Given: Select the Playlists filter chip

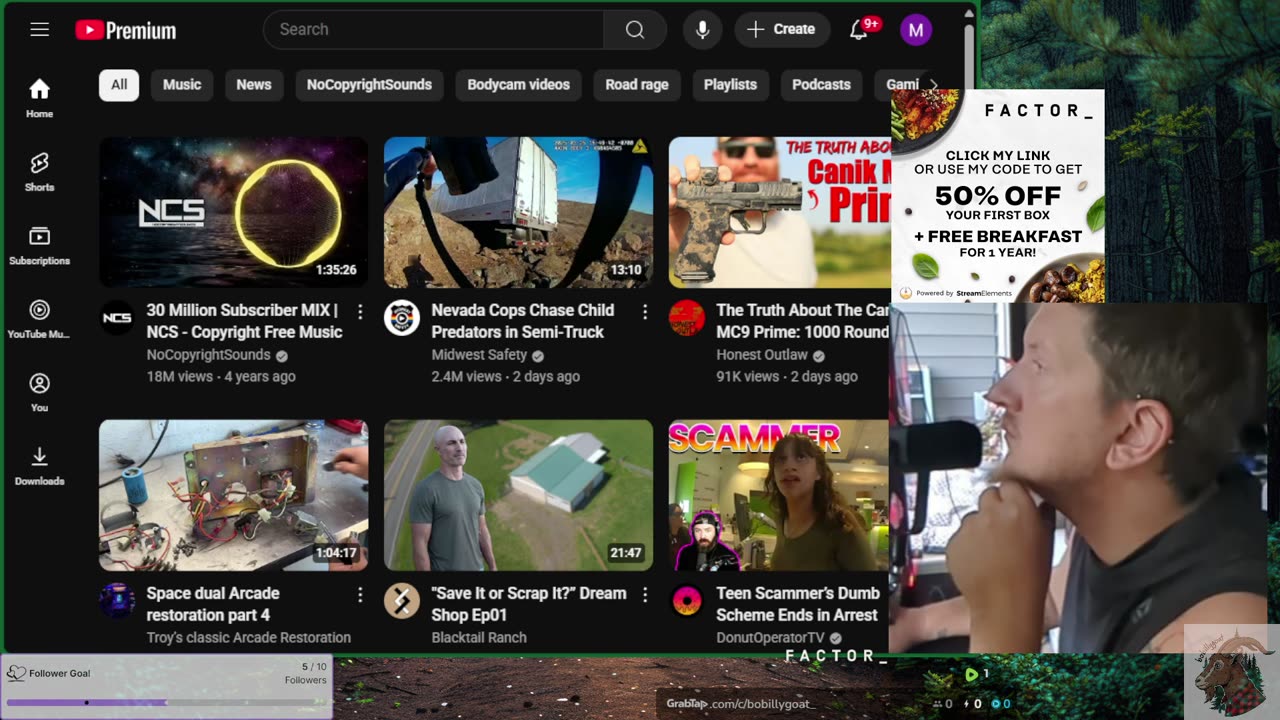Looking at the screenshot, I should [730, 85].
